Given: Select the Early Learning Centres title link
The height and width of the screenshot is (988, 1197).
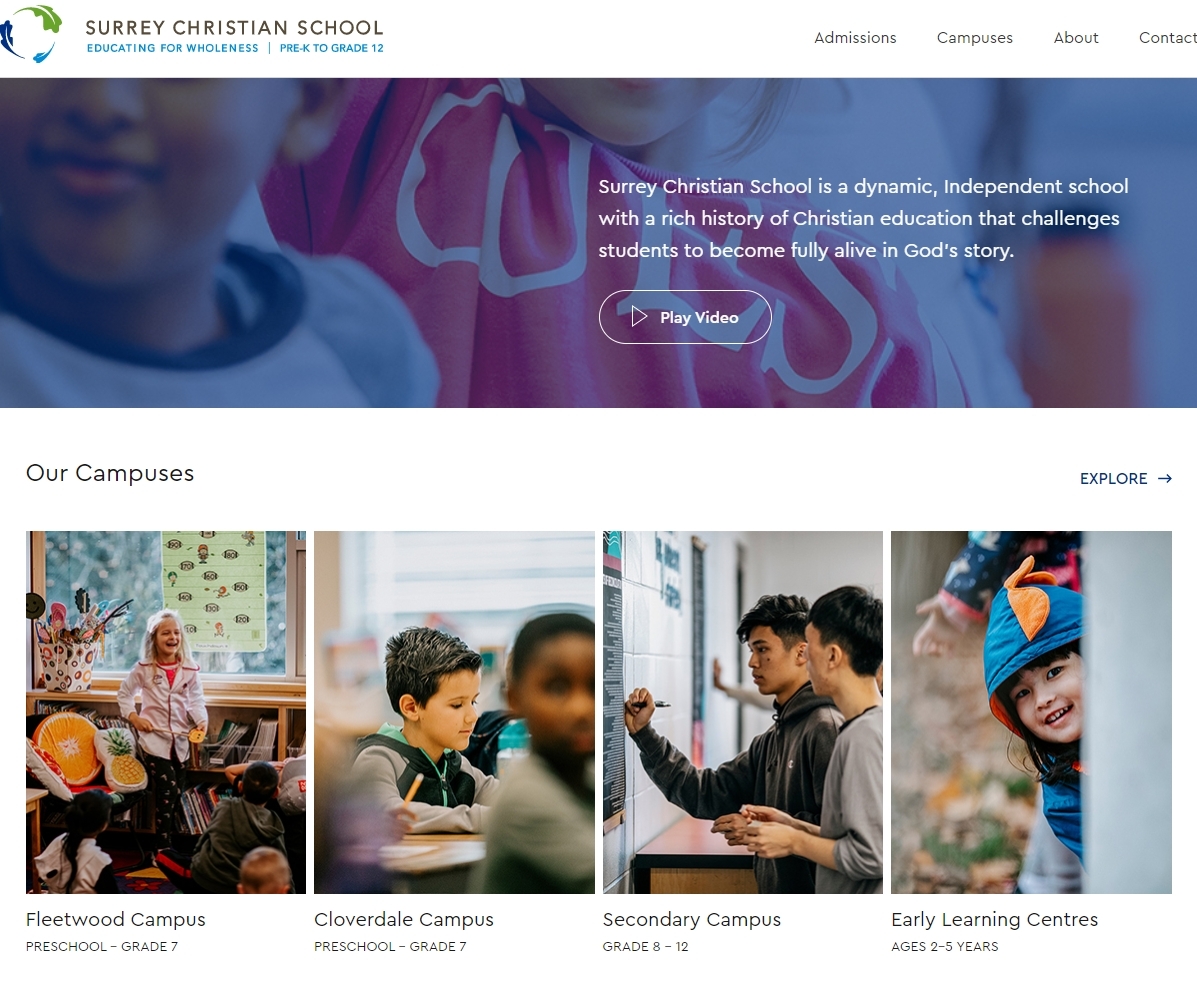Looking at the screenshot, I should pos(995,919).
